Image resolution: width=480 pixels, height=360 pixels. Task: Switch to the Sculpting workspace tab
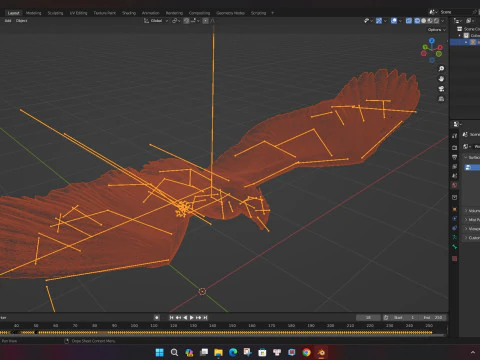point(55,13)
